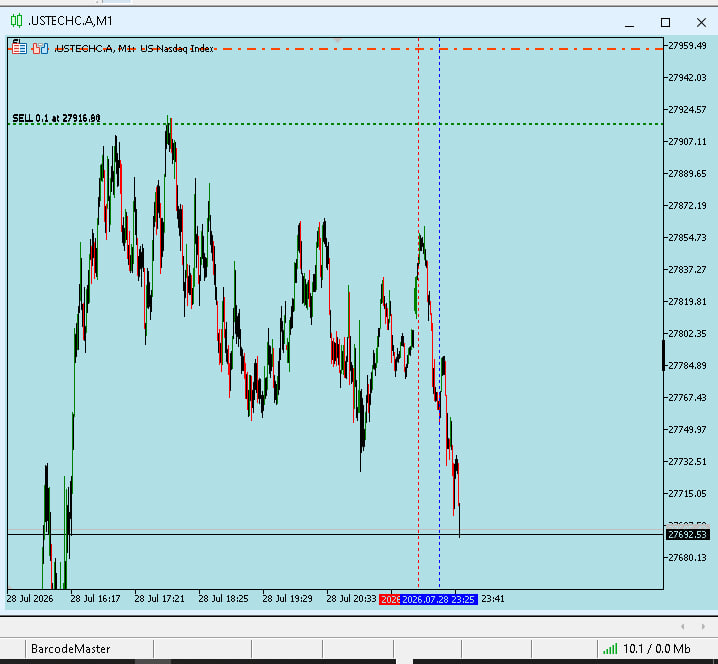Select the SELL 0.1 at 27916.80 order label
Image resolution: width=718 pixels, height=664 pixels.
pyautogui.click(x=56, y=118)
